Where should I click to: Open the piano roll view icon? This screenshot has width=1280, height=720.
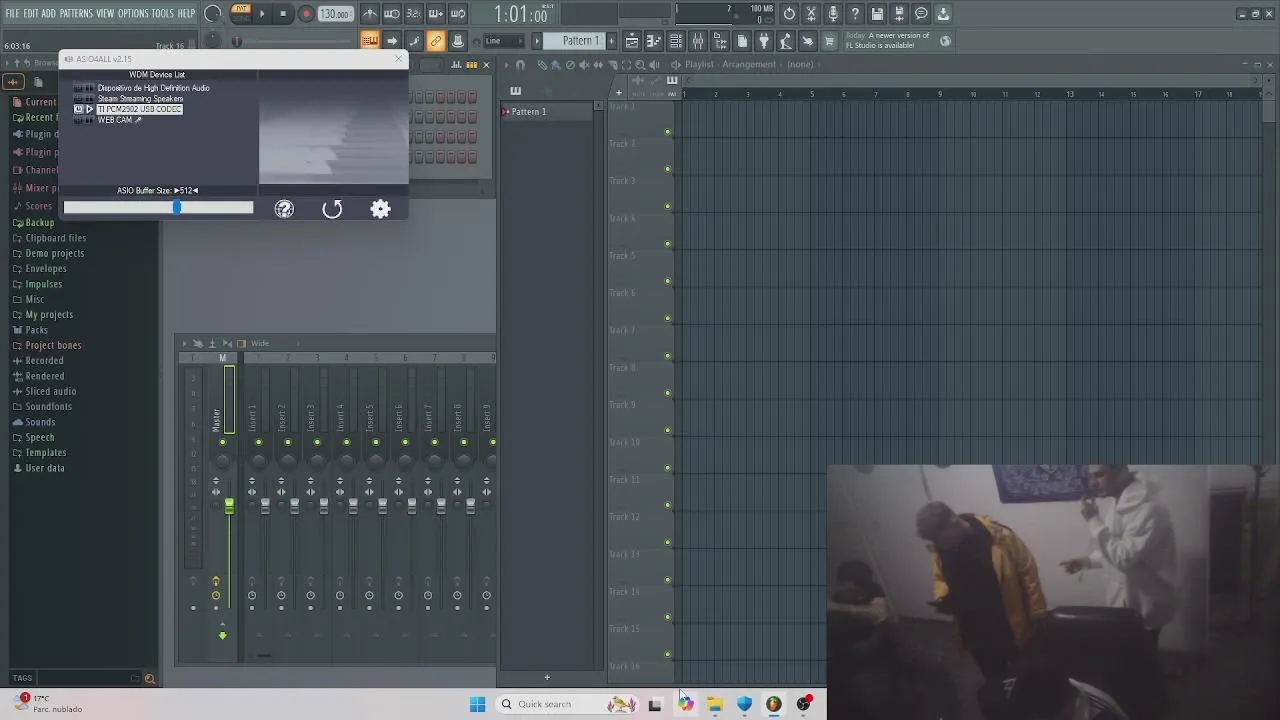[x=654, y=41]
